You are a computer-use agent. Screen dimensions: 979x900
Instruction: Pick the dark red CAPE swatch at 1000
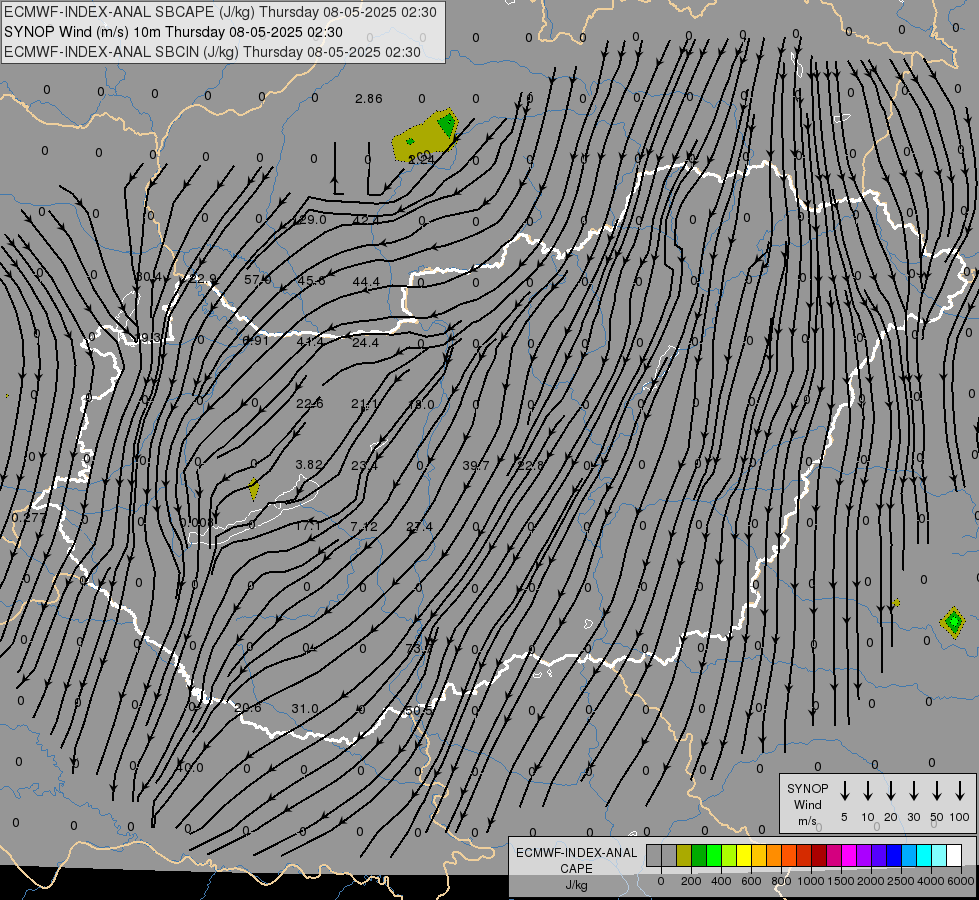pyautogui.click(x=819, y=855)
